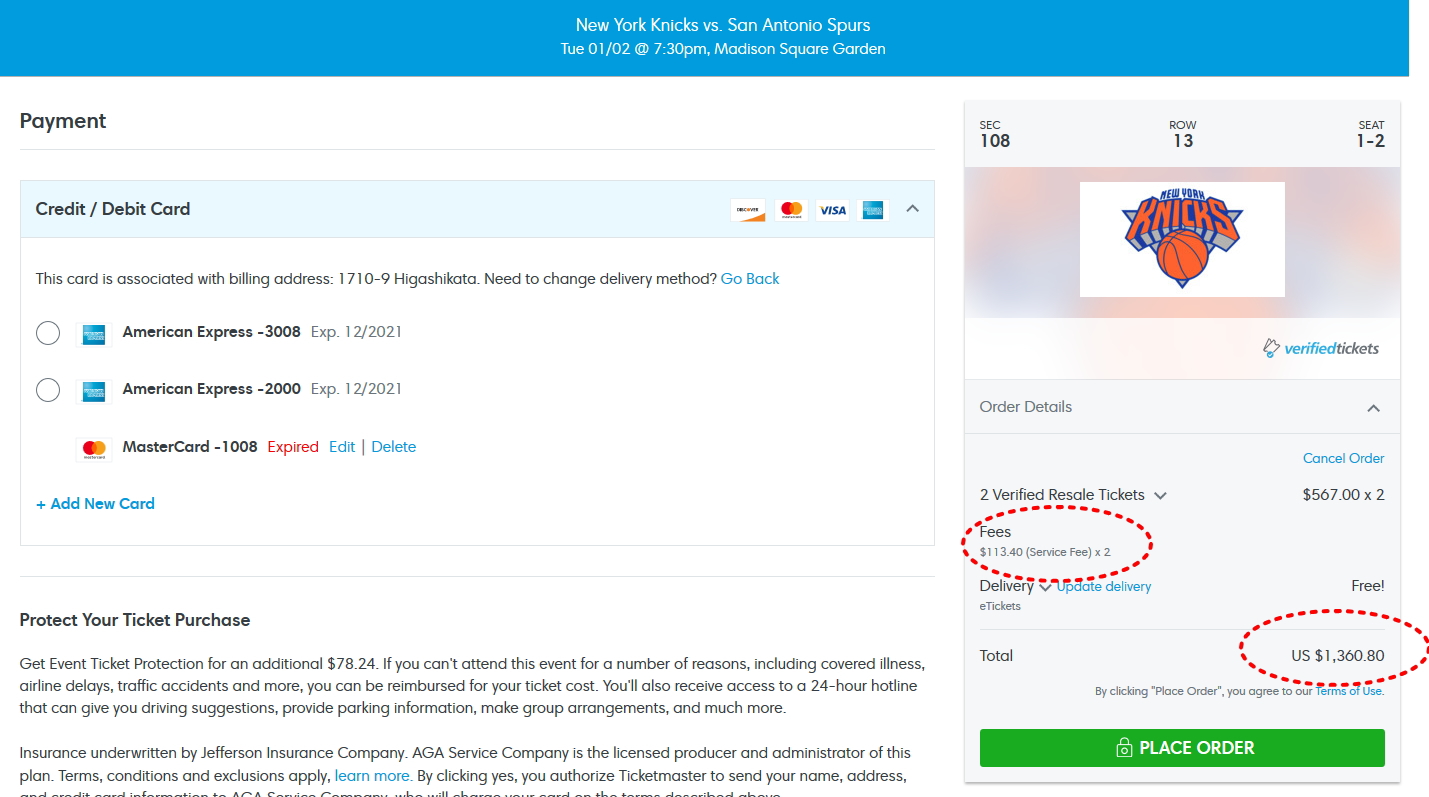
Task: Edit the expired MasterCard -1008
Action: pos(342,447)
